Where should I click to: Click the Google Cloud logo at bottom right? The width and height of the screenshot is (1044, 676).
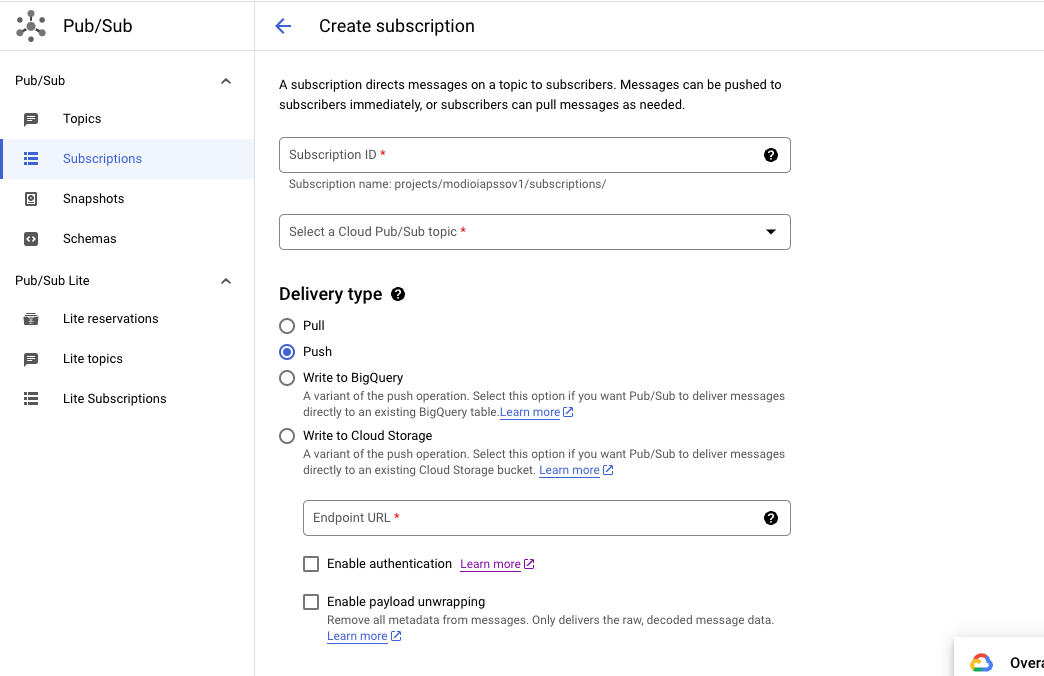click(981, 663)
